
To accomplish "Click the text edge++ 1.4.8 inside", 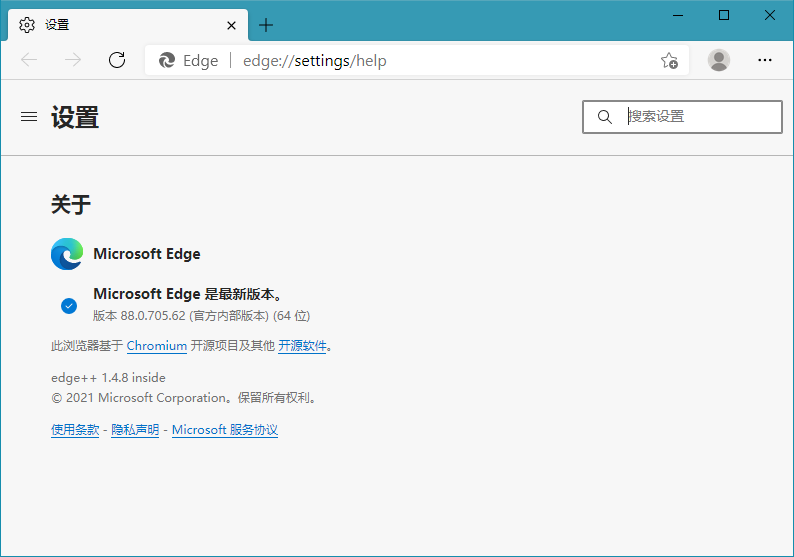I will 108,378.
